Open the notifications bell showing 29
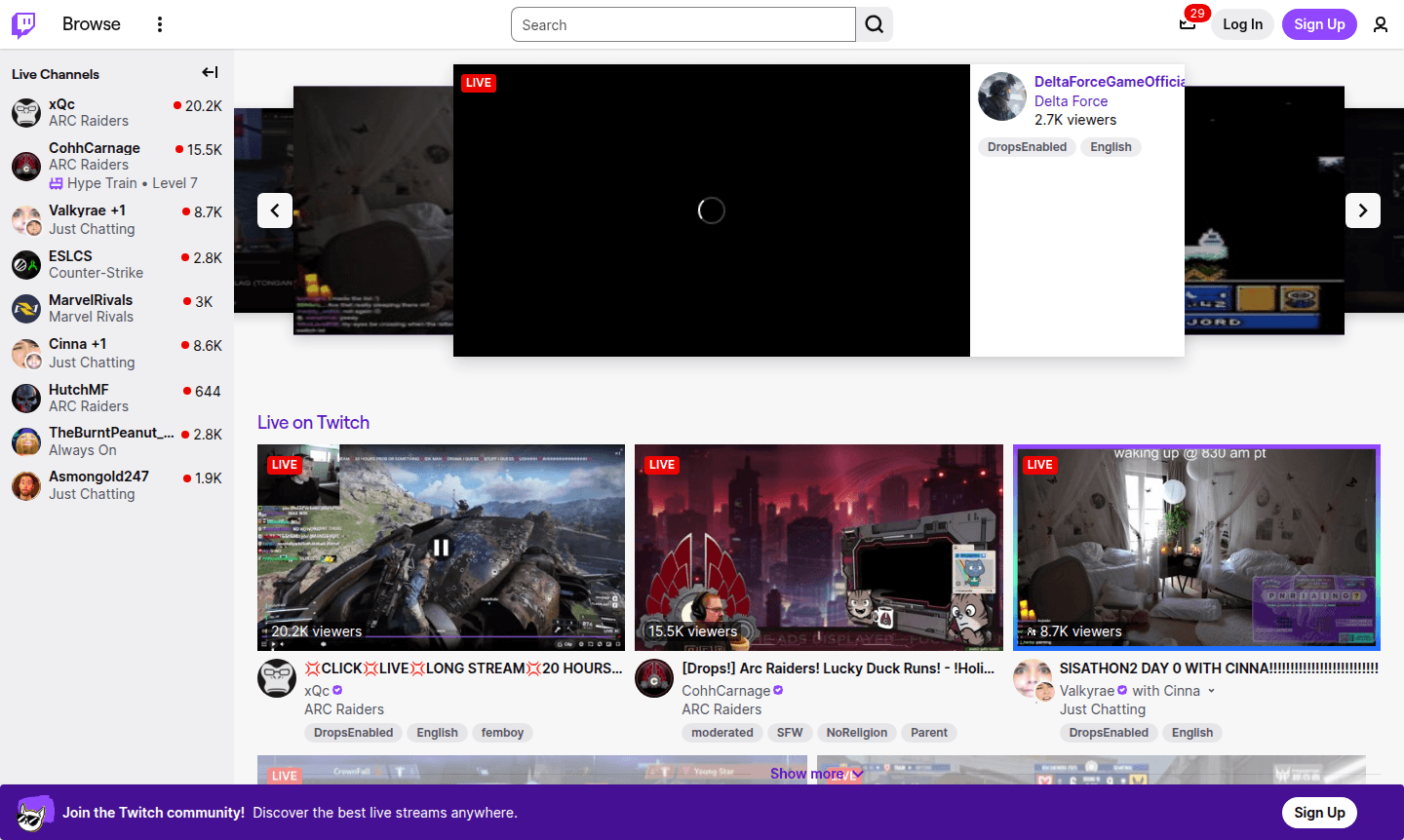This screenshot has width=1404, height=840. pyautogui.click(x=1188, y=24)
